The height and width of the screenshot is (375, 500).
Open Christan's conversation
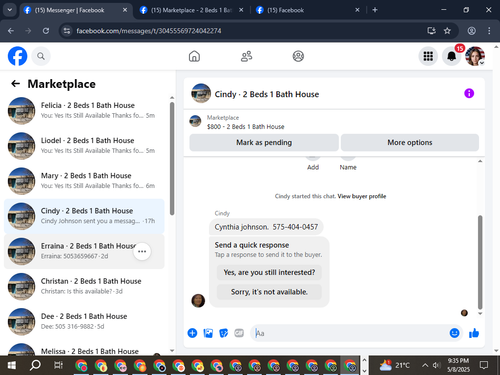point(84,286)
